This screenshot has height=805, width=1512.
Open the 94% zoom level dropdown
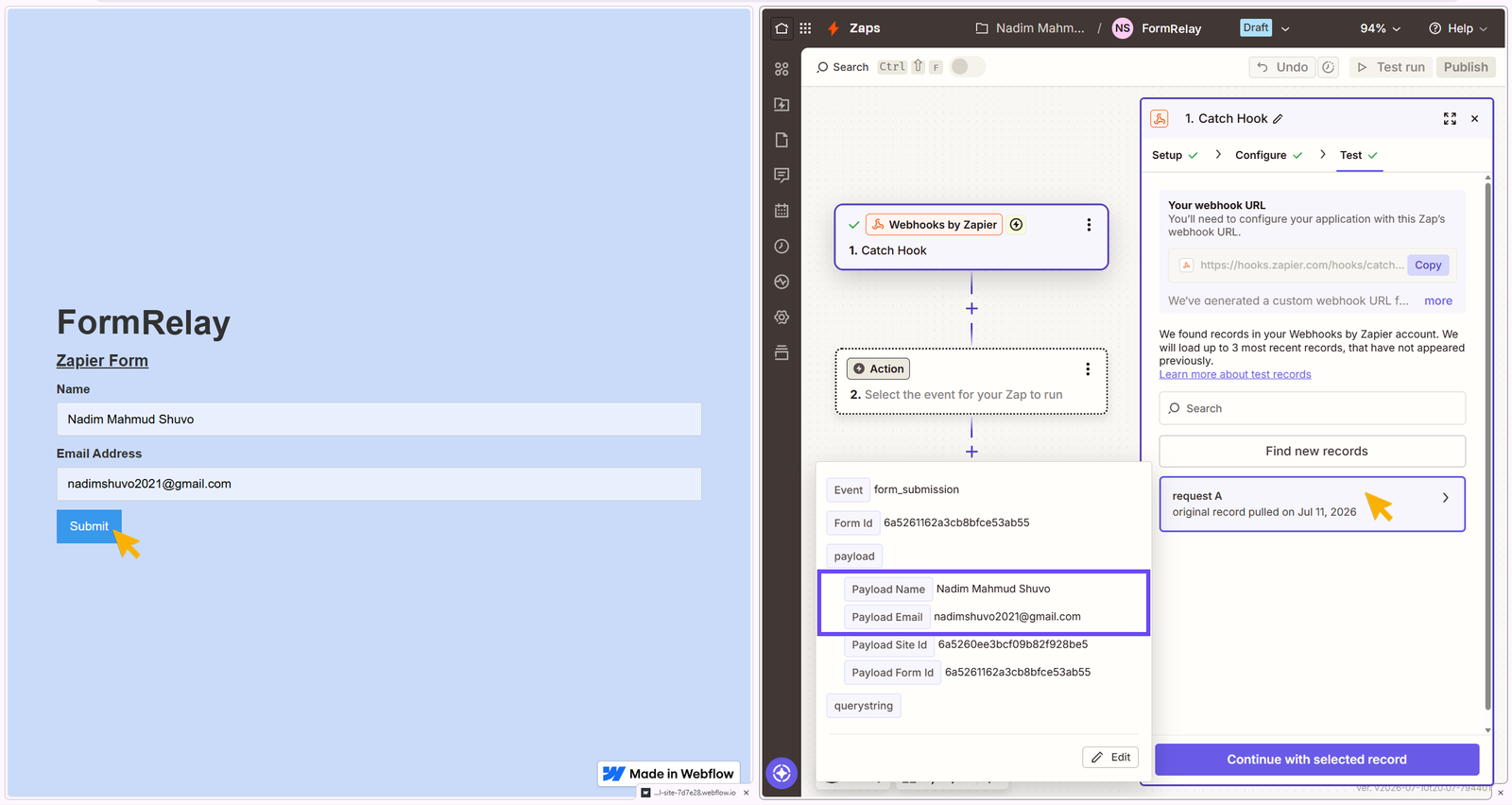(1380, 28)
